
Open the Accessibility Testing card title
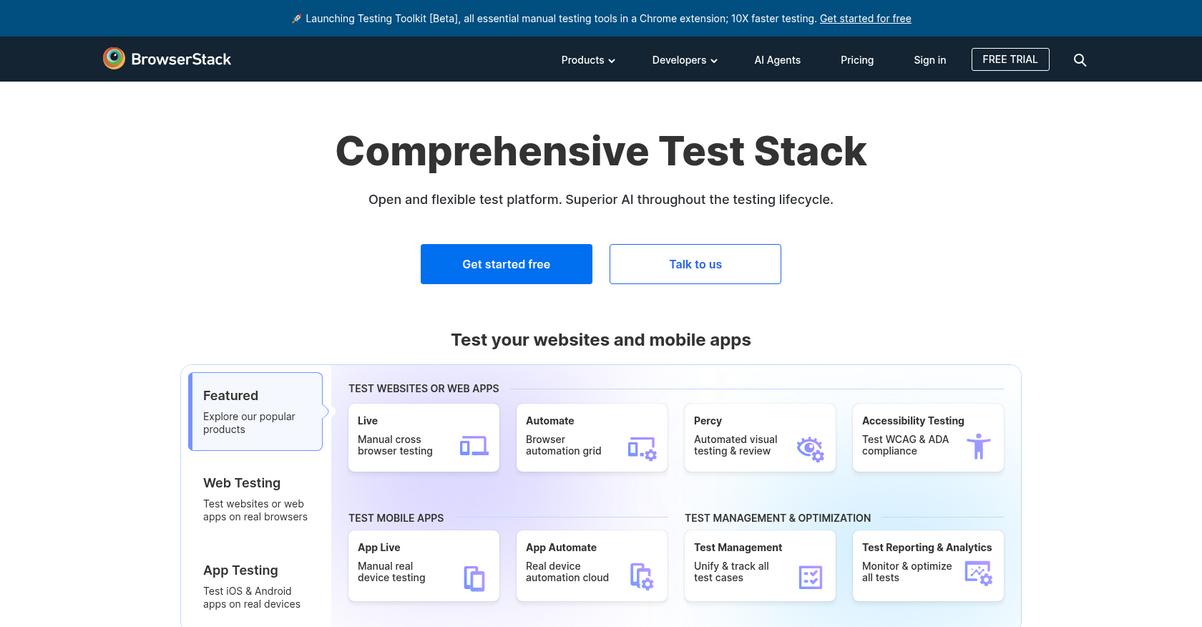913,421
